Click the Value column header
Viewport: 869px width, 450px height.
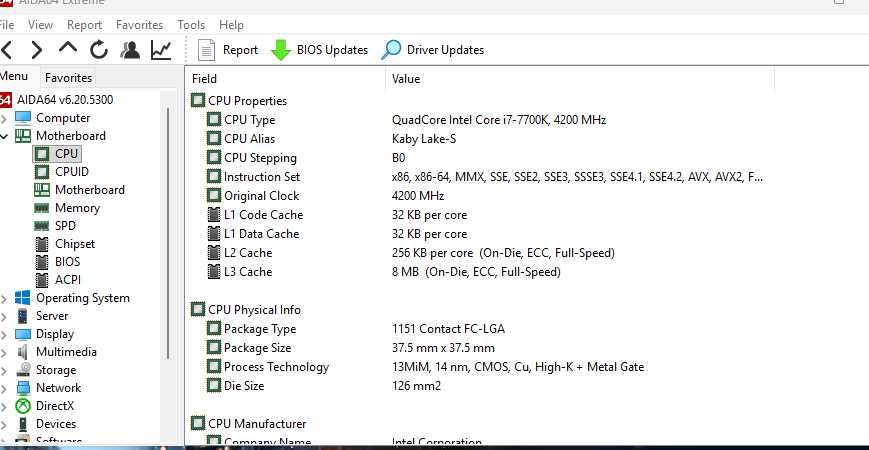[x=580, y=79]
